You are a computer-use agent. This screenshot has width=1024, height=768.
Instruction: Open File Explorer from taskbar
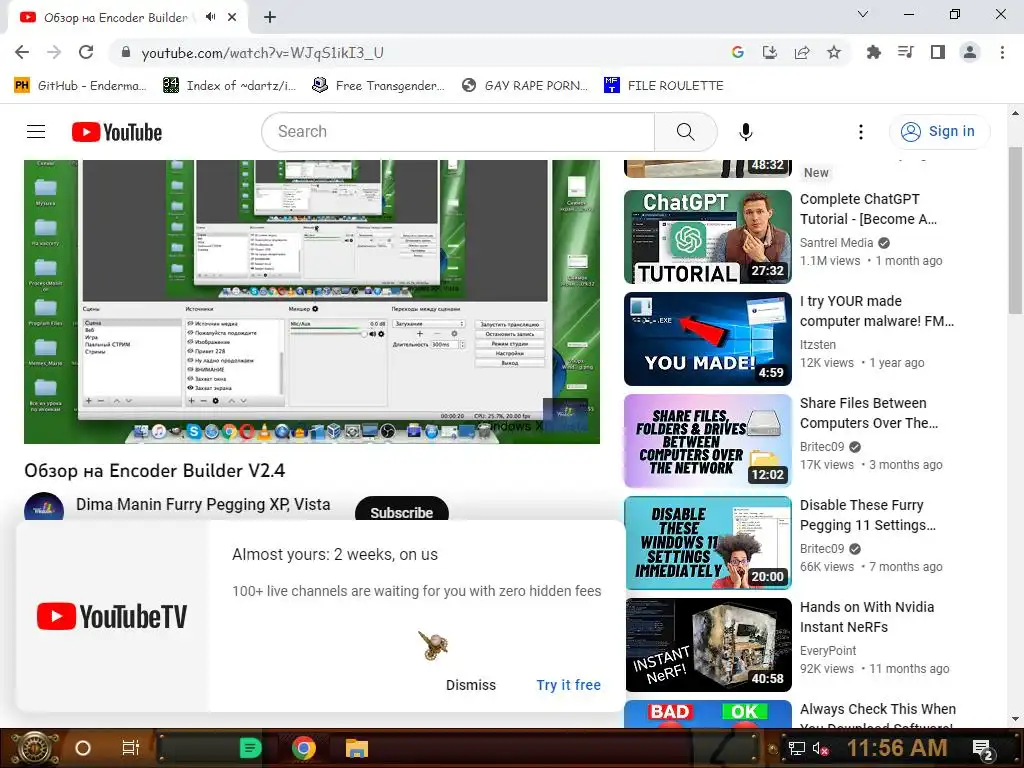(x=357, y=748)
